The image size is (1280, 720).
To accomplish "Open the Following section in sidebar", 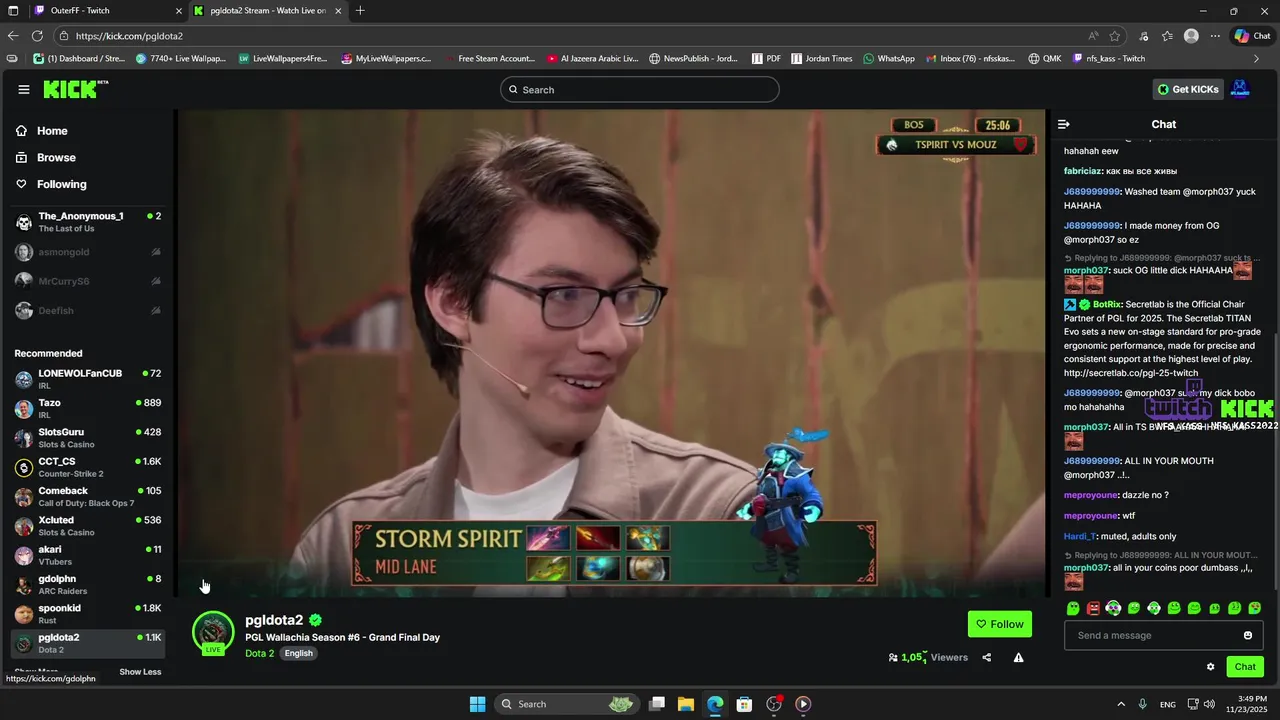I will click(x=61, y=184).
